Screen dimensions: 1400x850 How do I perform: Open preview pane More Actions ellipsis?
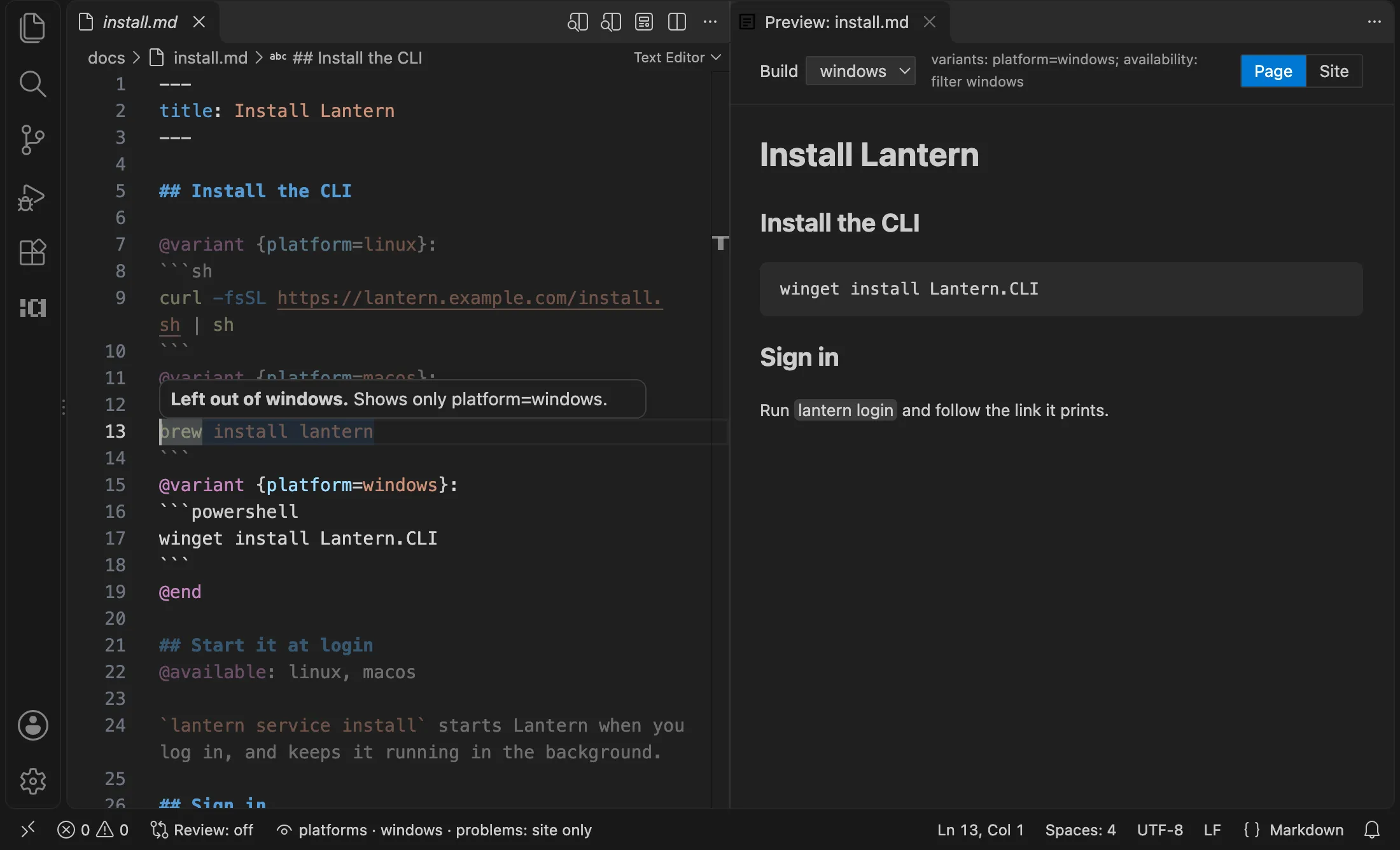(1375, 22)
